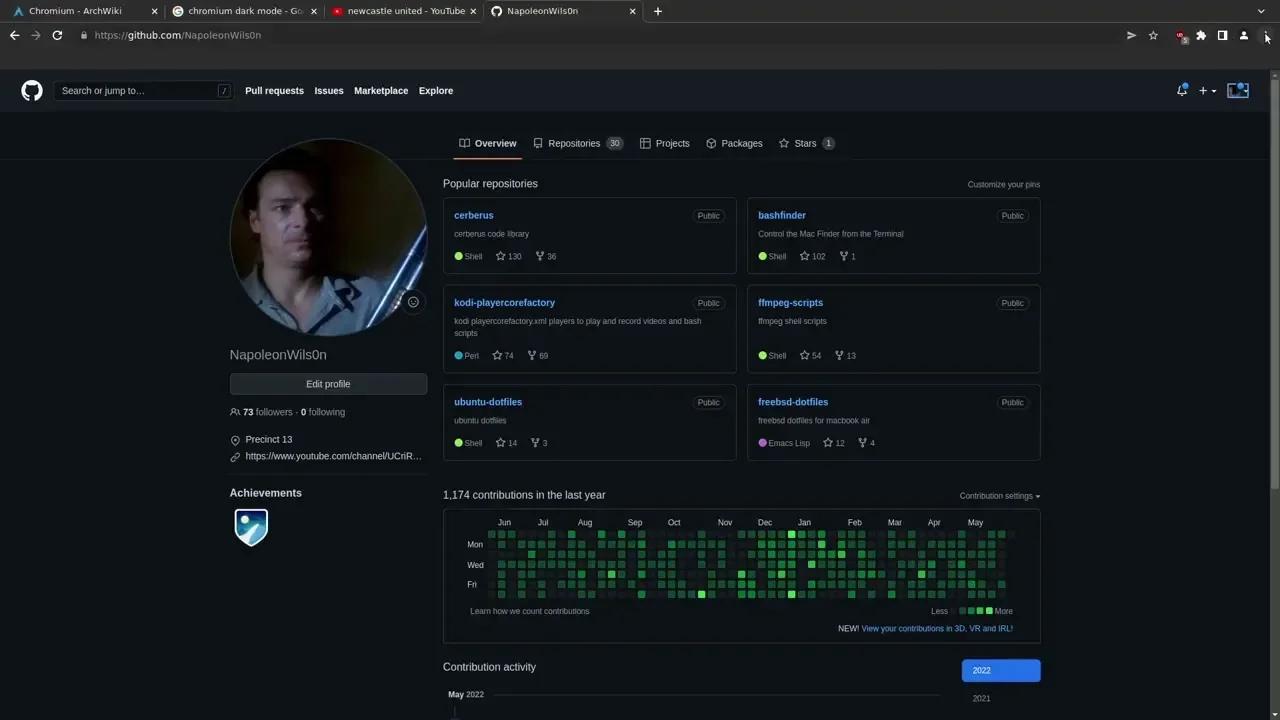Open the YouTube channel profile link
Screen dimensions: 1280x720
click(x=333, y=456)
